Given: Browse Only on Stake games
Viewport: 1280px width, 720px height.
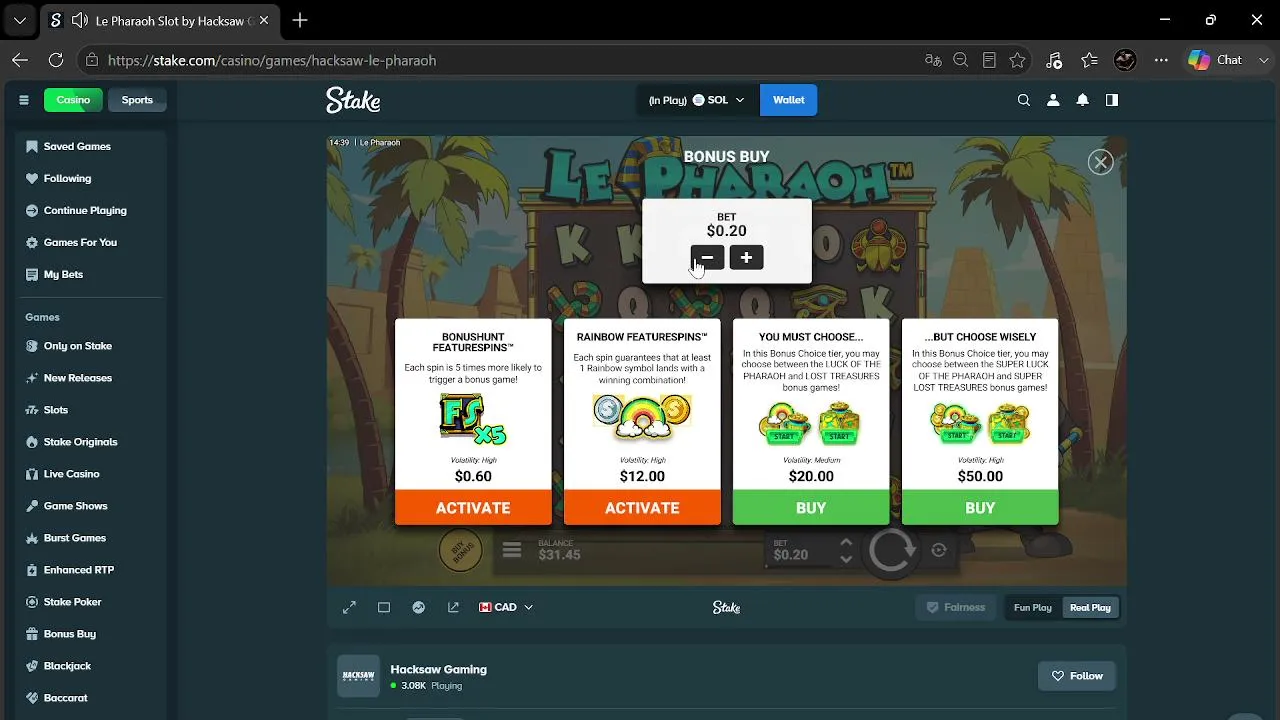Looking at the screenshot, I should (x=90, y=346).
